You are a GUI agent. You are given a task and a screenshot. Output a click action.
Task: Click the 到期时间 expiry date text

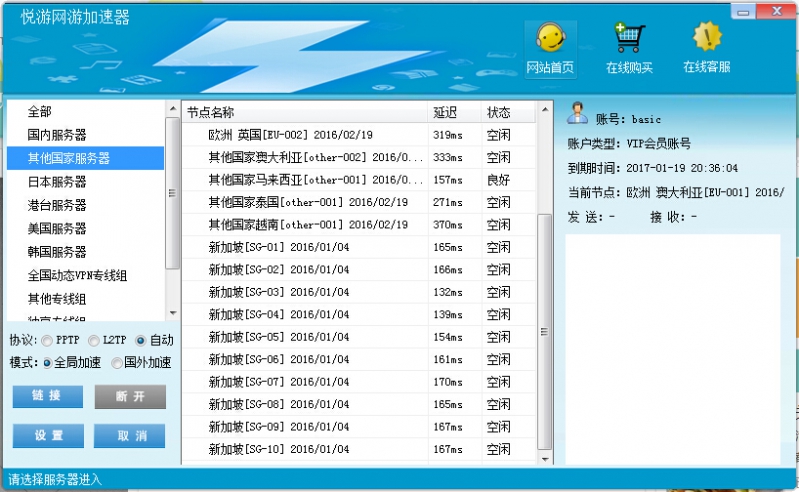(653, 168)
